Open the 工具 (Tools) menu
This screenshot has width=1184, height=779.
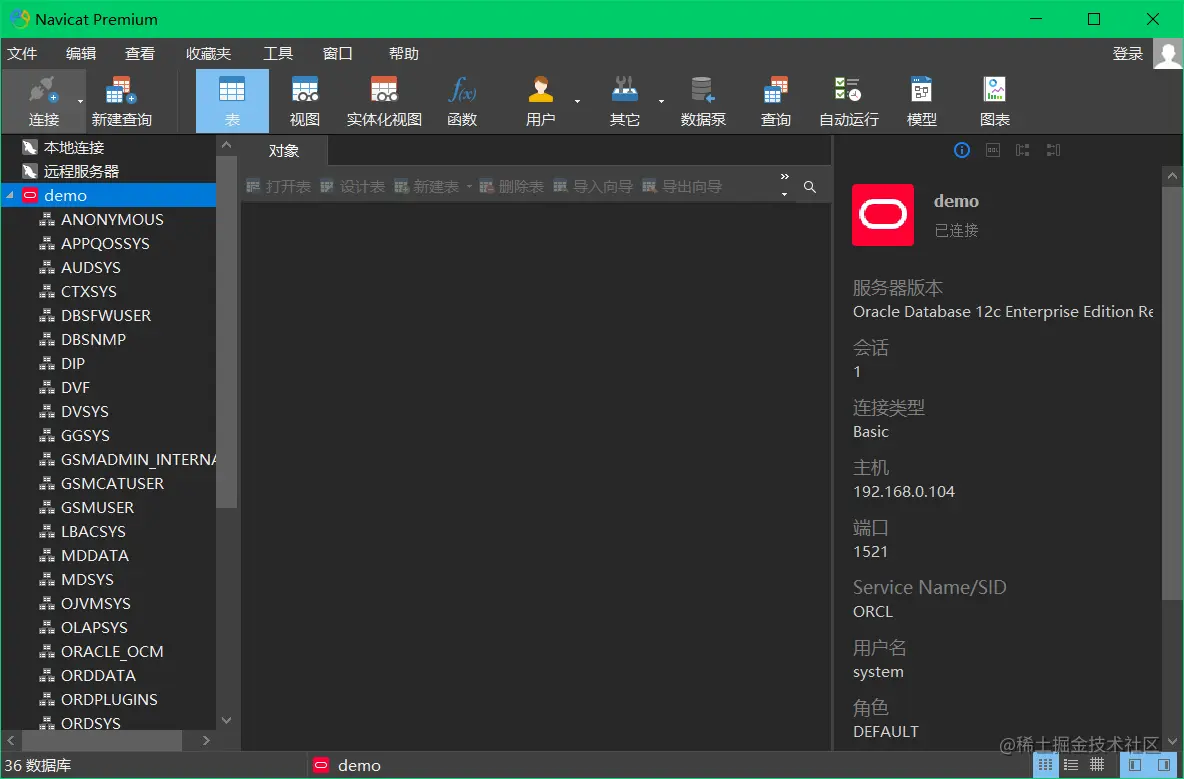pos(278,54)
